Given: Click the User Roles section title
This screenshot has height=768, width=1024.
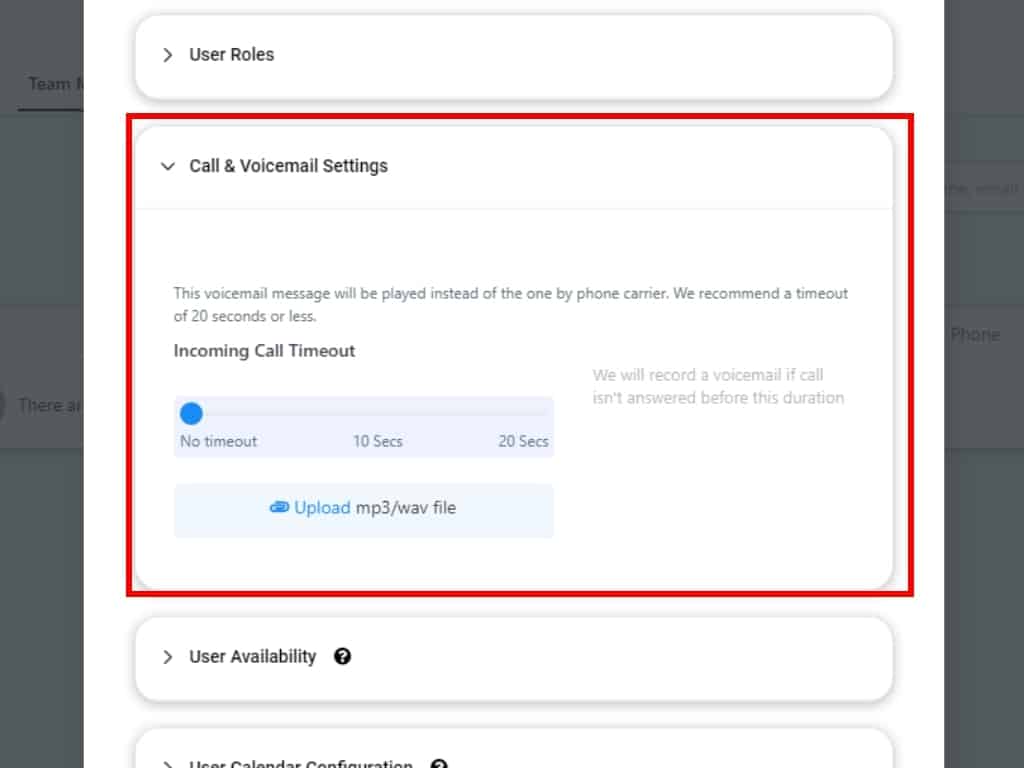Looking at the screenshot, I should tap(231, 55).
